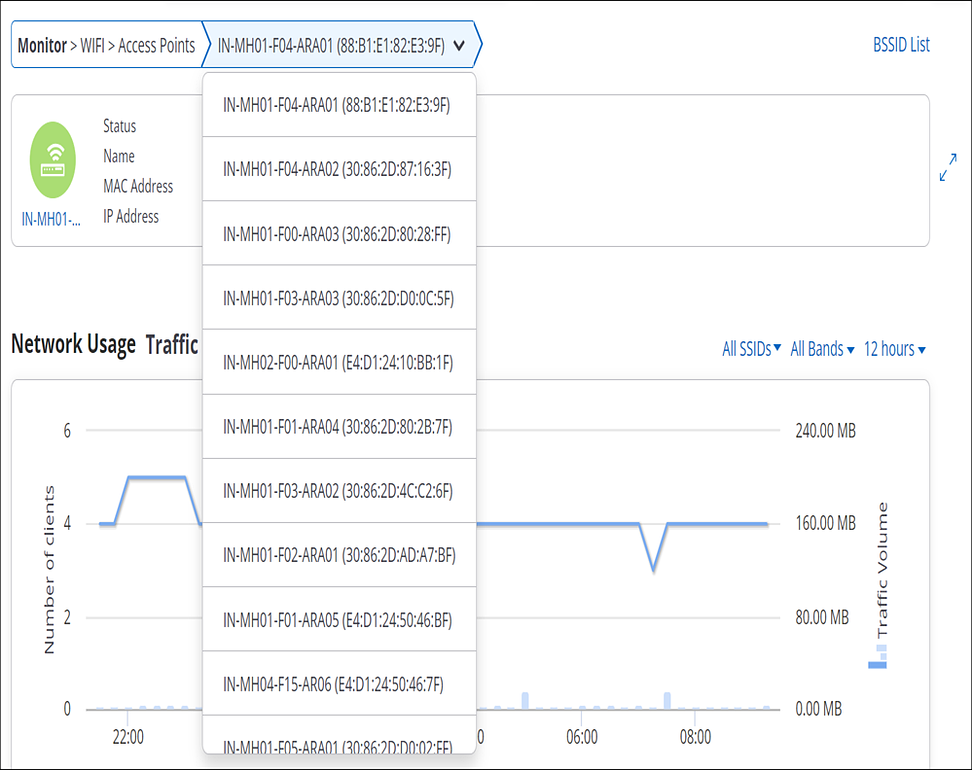Select IN-MH01-F04-ARA02 (30:86:2D:87:16:3F) from list

click(x=339, y=169)
